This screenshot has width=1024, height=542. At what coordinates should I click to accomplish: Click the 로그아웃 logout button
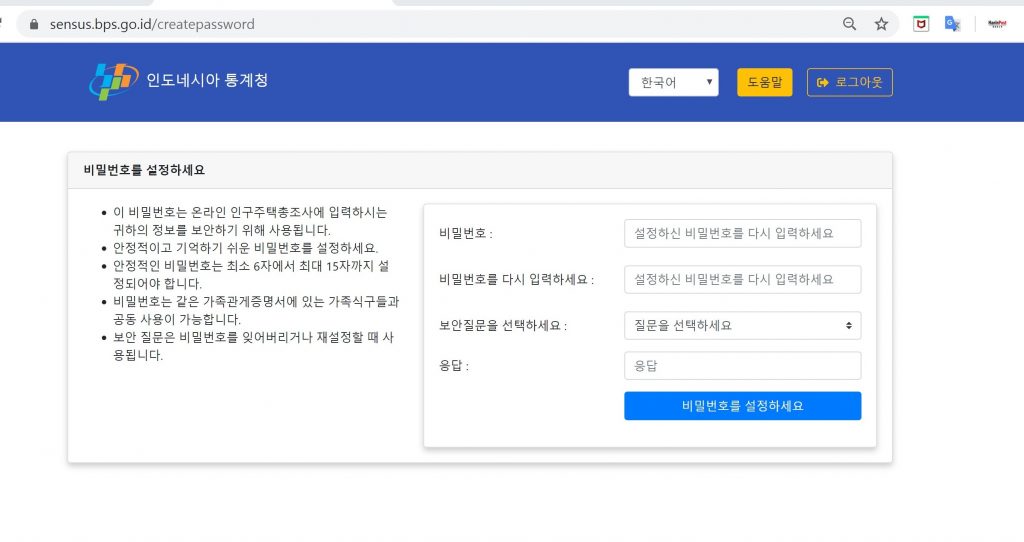[x=849, y=82]
